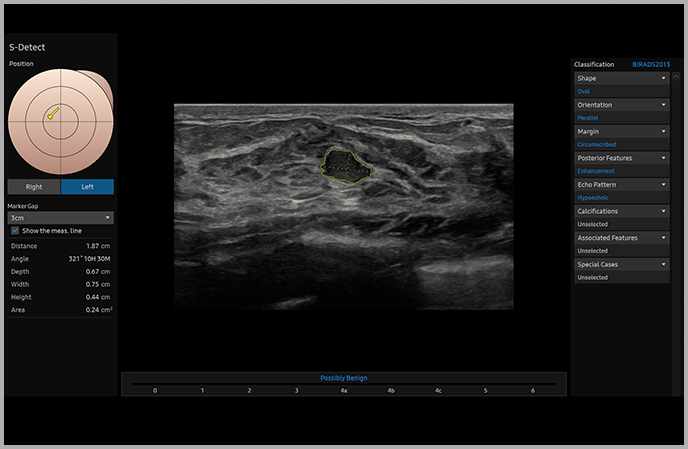This screenshot has height=449, width=688.
Task: Select the Right breast button
Action: (33, 186)
